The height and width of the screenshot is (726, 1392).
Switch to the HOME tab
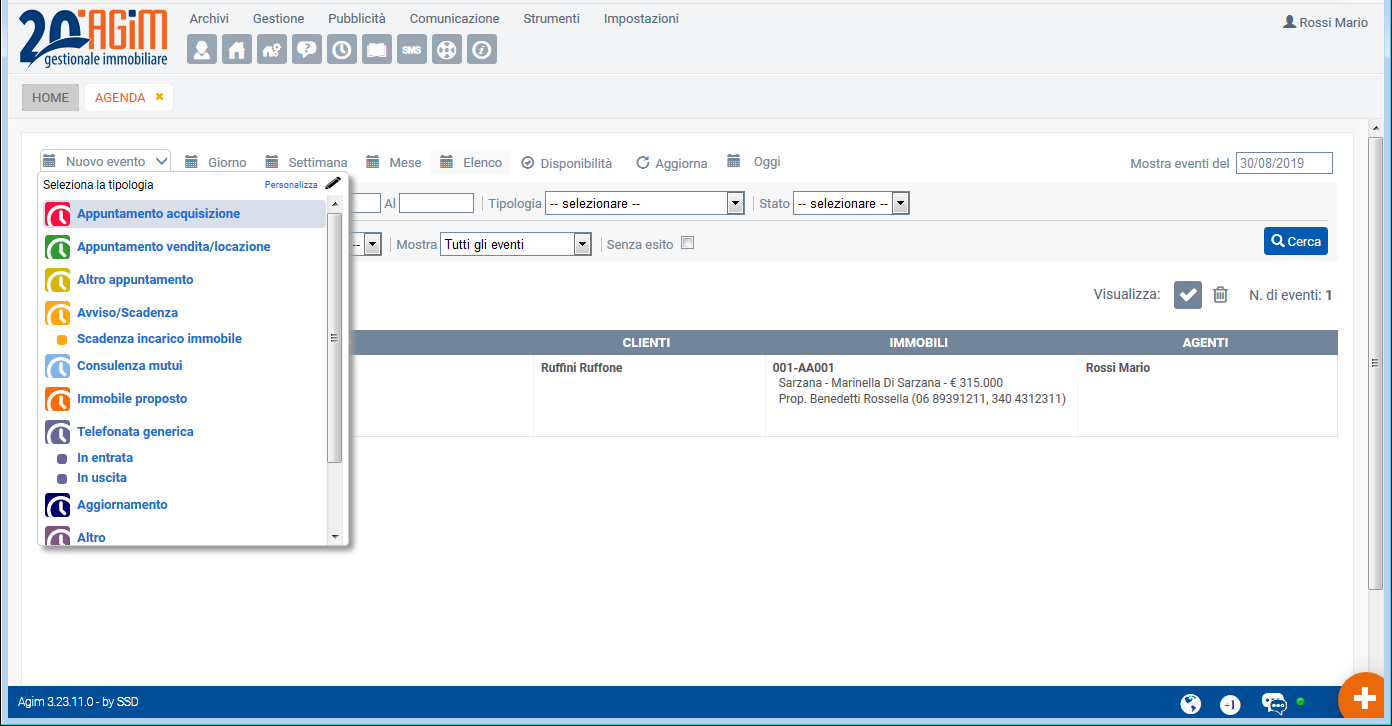pyautogui.click(x=51, y=97)
